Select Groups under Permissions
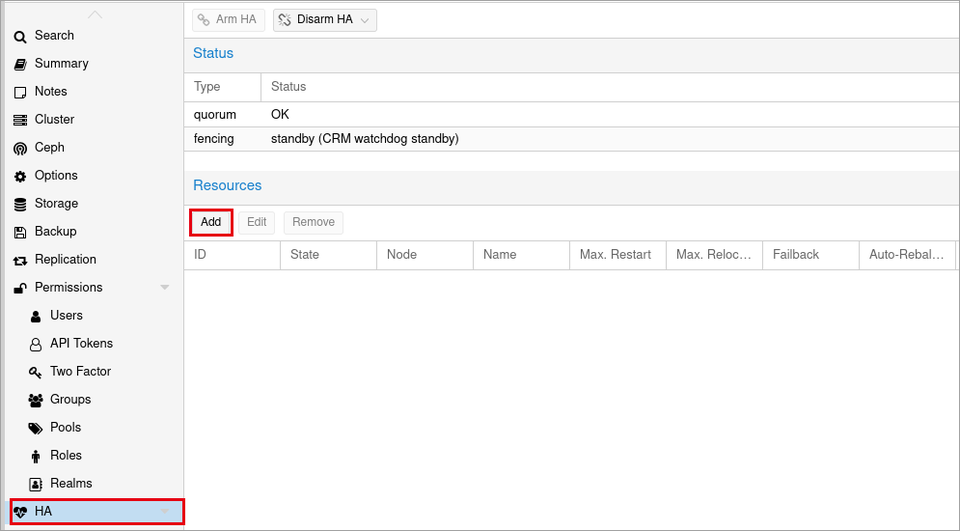The width and height of the screenshot is (960, 531). point(94,399)
